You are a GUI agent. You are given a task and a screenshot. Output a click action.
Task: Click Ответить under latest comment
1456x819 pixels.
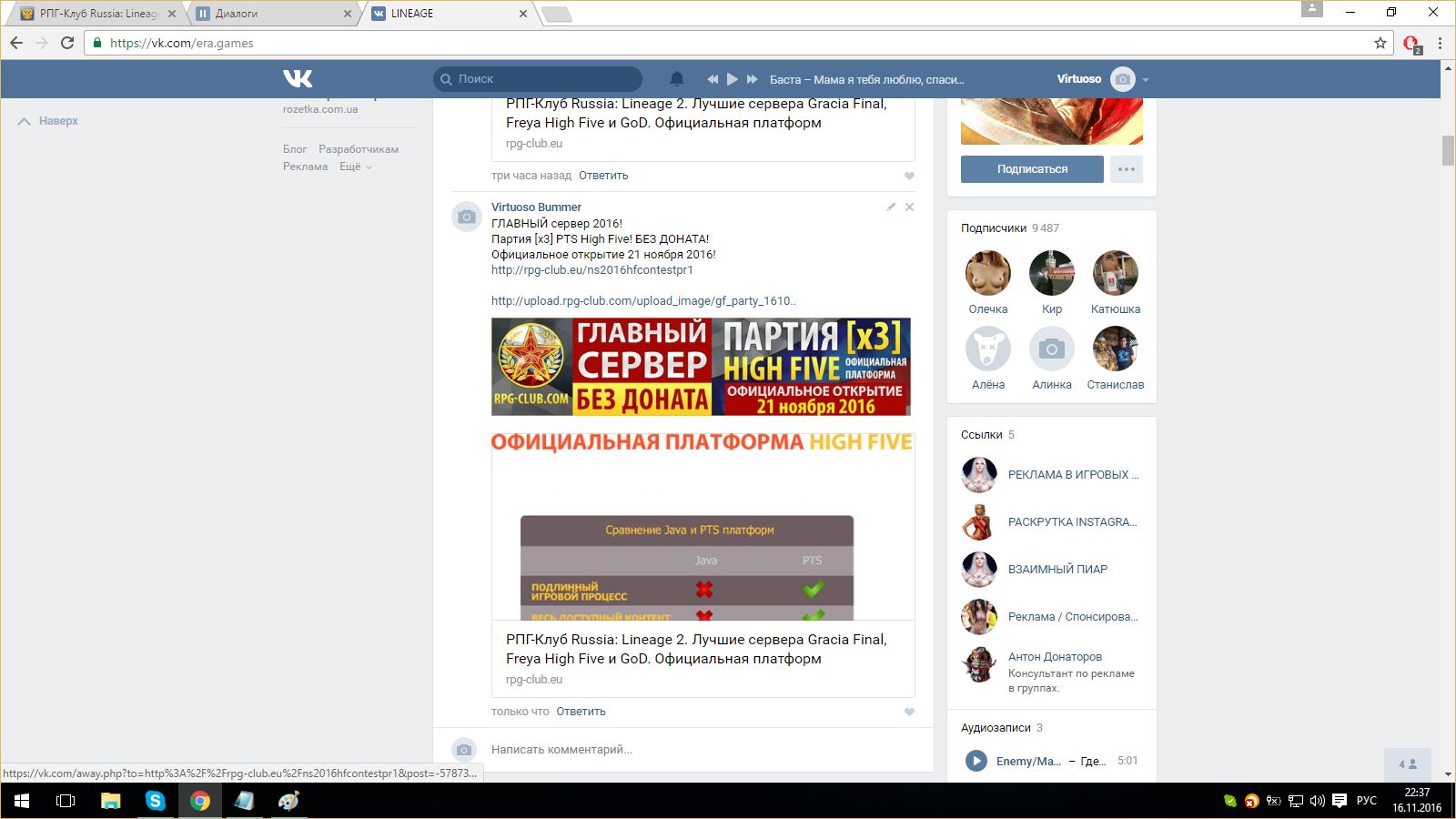pyautogui.click(x=581, y=712)
